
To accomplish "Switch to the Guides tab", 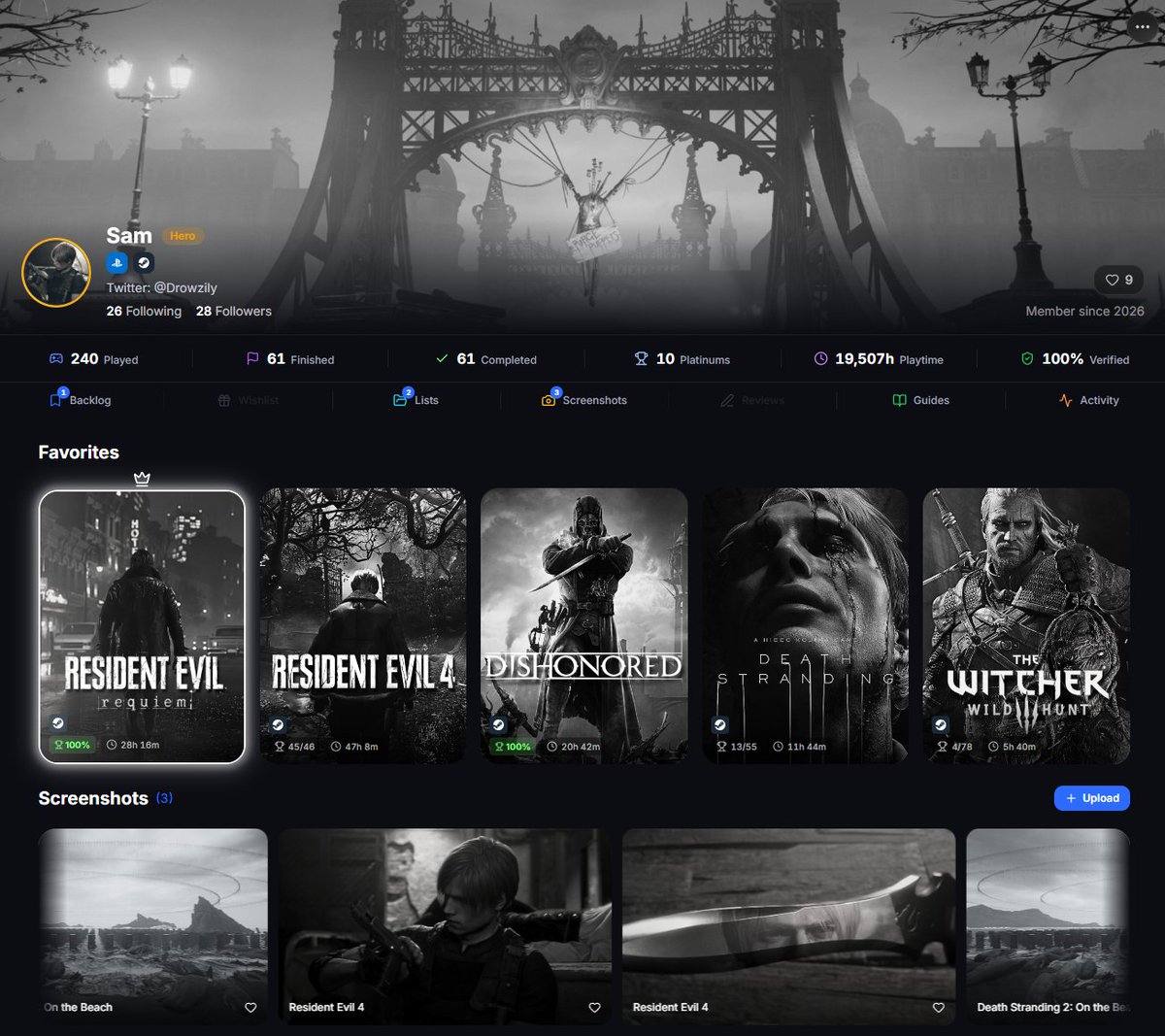I will [x=920, y=400].
